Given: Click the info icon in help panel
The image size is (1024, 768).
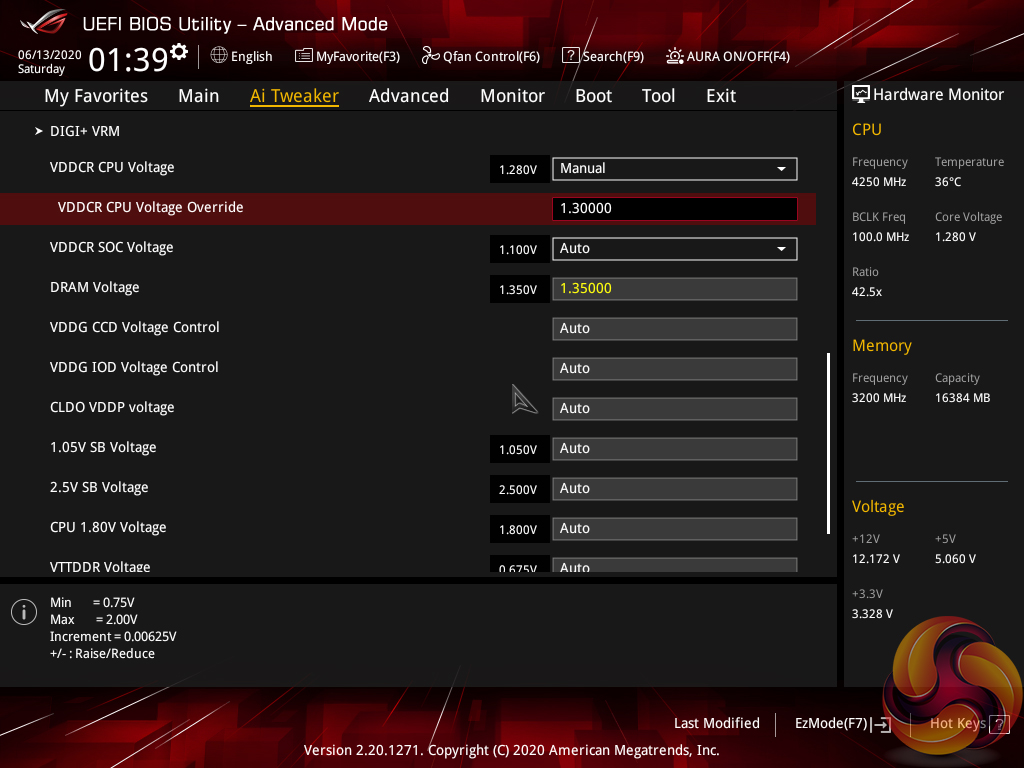Looking at the screenshot, I should pos(24,612).
